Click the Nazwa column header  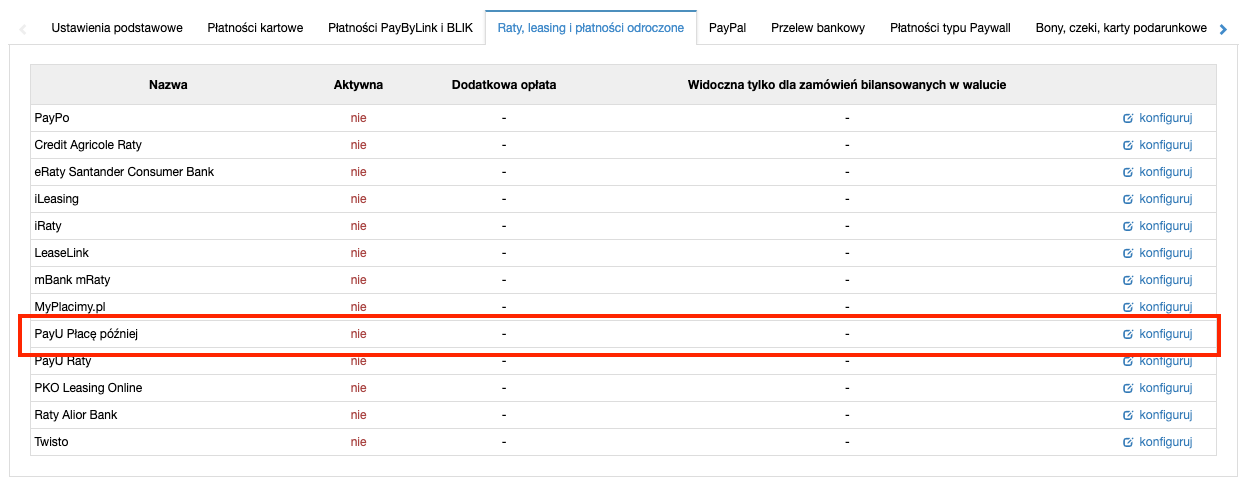point(168,85)
